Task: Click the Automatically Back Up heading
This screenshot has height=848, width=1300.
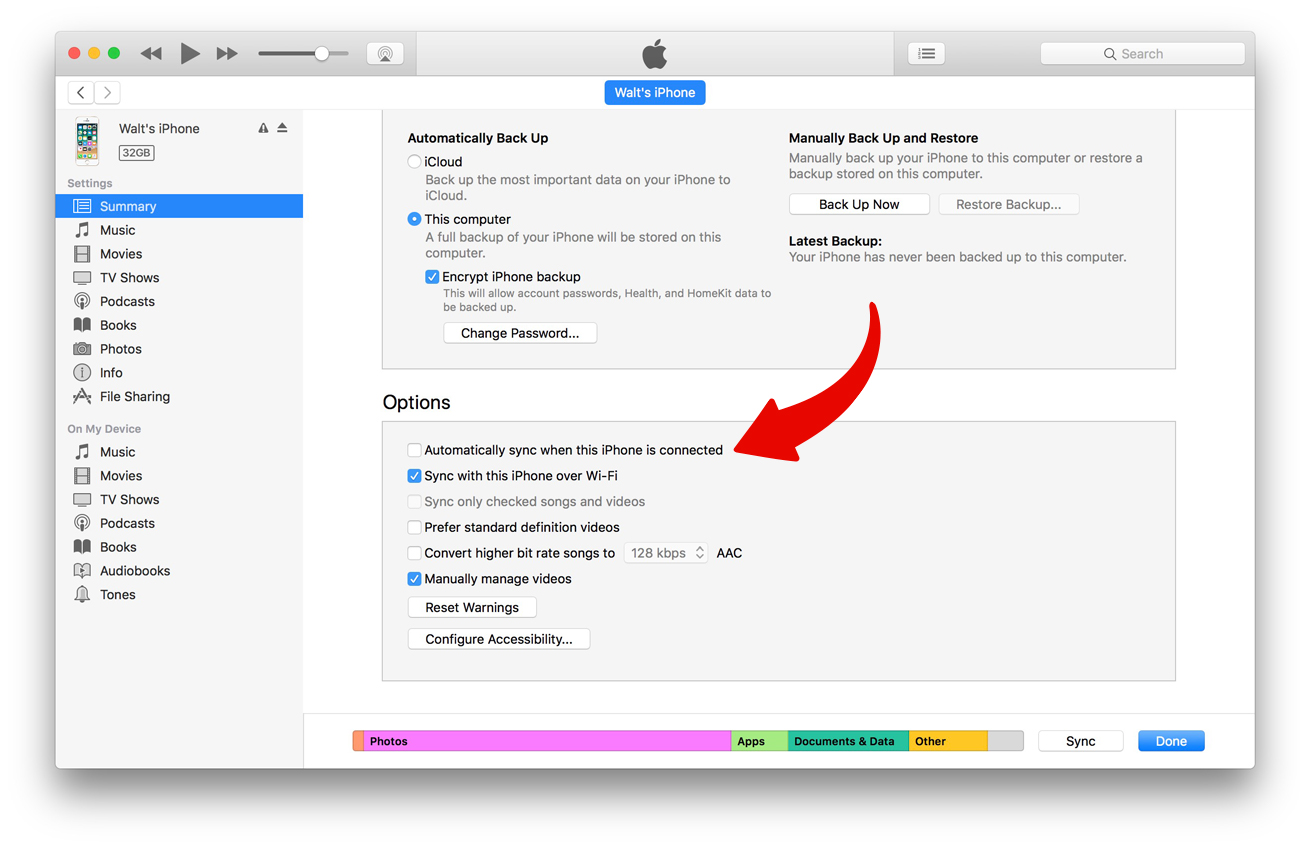Action: point(478,138)
